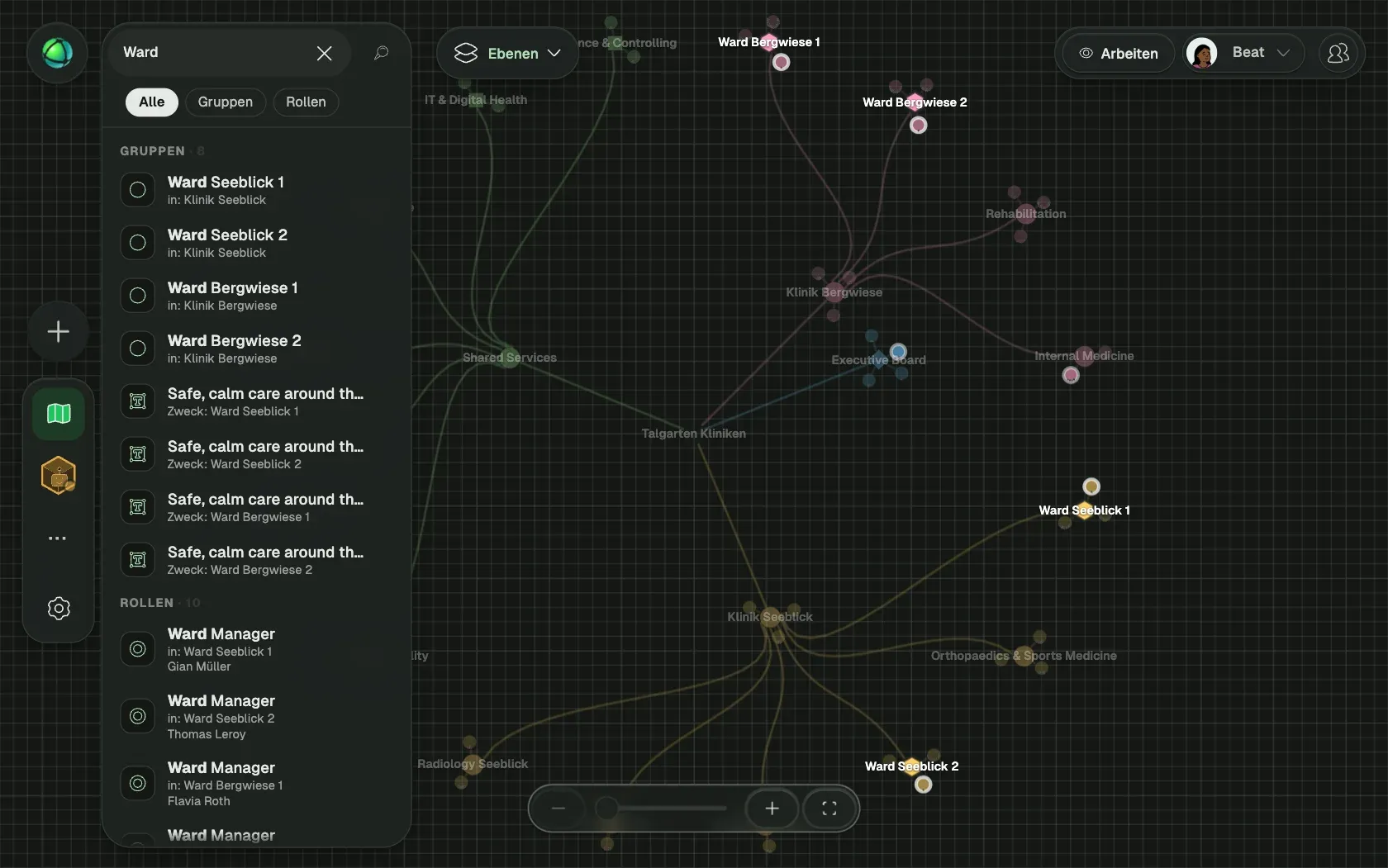
Task: Click the Ward Seeblick 1 node on map
Action: (x=1084, y=510)
